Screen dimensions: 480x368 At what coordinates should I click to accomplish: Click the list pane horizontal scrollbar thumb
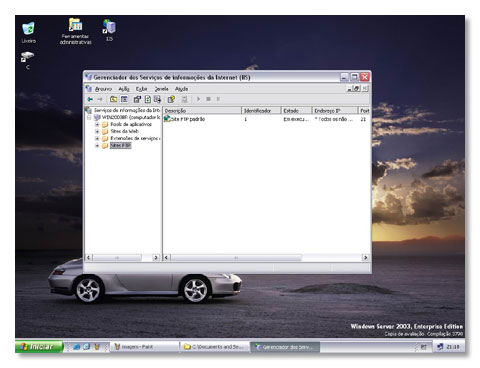[x=236, y=258]
